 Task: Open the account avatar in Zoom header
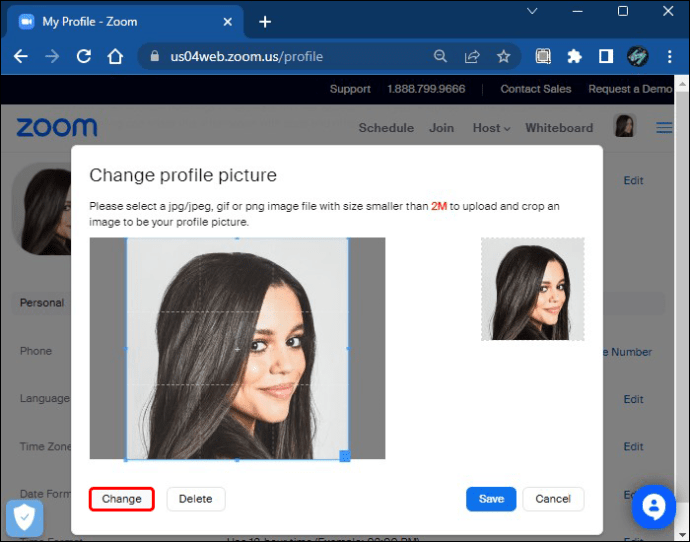pos(624,126)
